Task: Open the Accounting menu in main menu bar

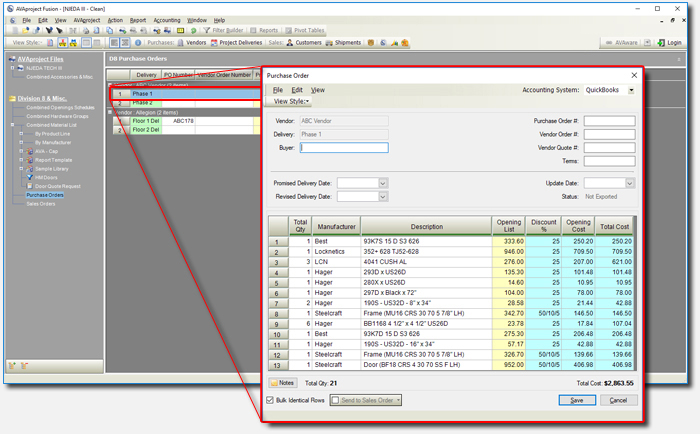Action: point(167,19)
